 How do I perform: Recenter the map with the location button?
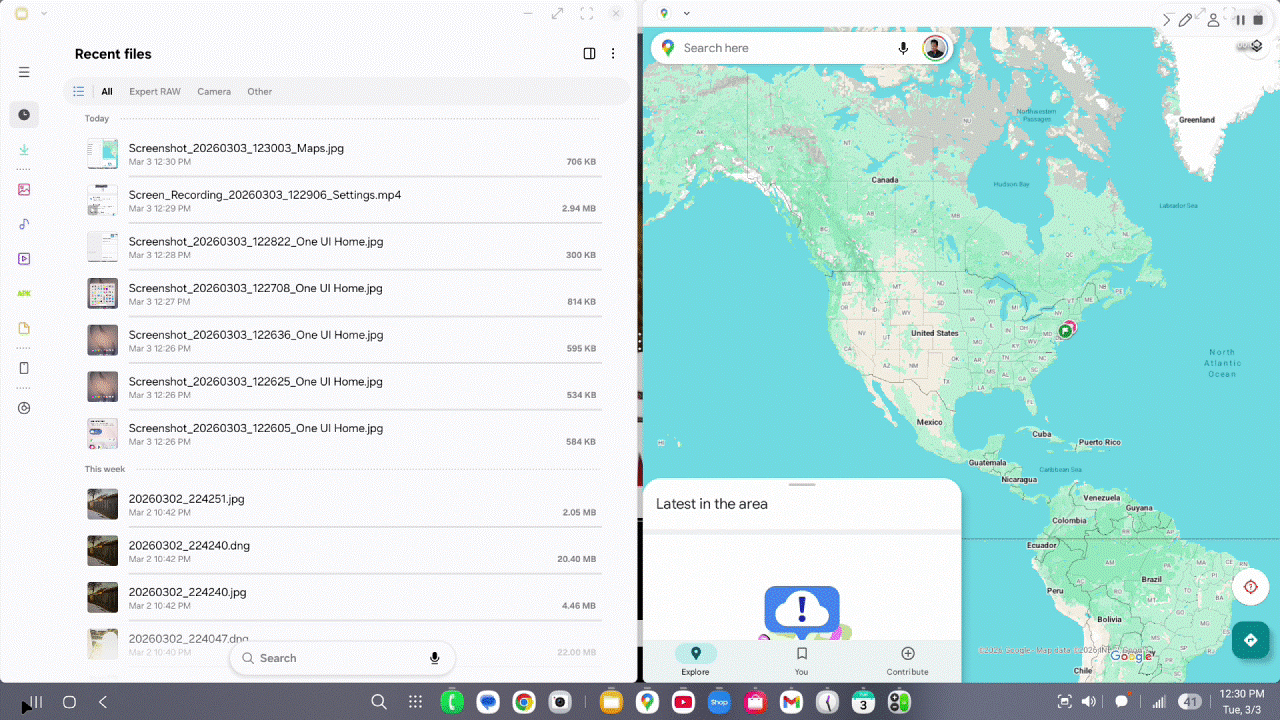pyautogui.click(x=1250, y=587)
